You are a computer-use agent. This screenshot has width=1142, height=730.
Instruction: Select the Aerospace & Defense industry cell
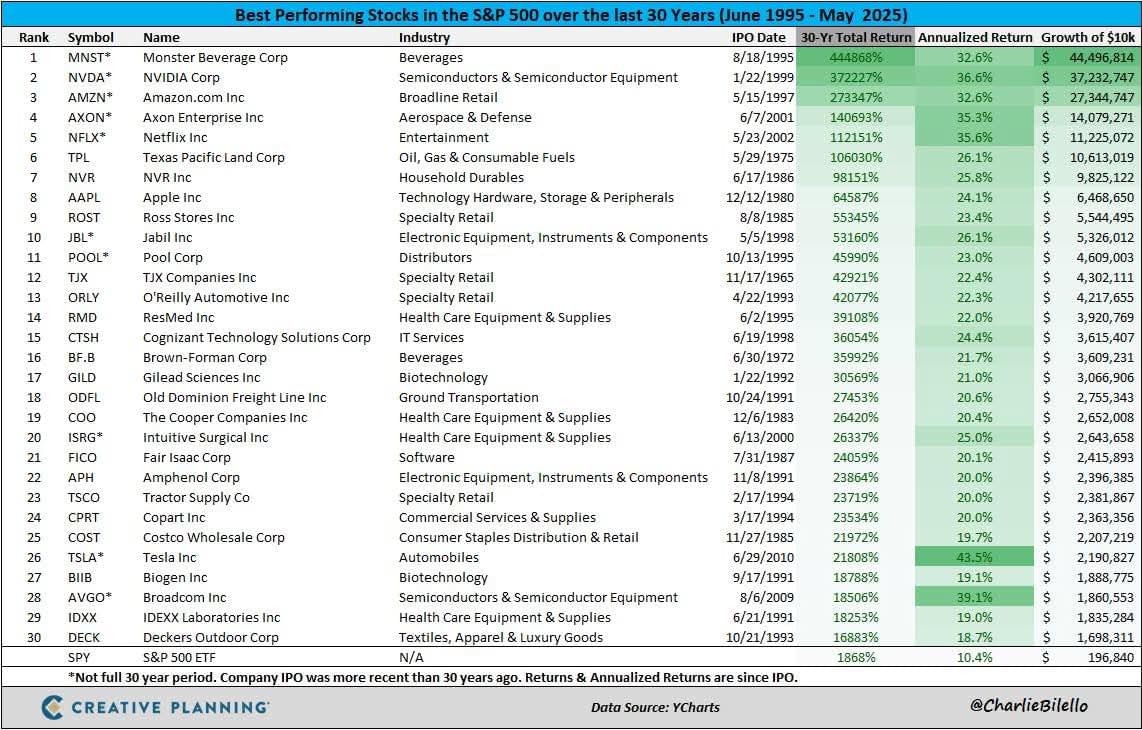coord(465,117)
